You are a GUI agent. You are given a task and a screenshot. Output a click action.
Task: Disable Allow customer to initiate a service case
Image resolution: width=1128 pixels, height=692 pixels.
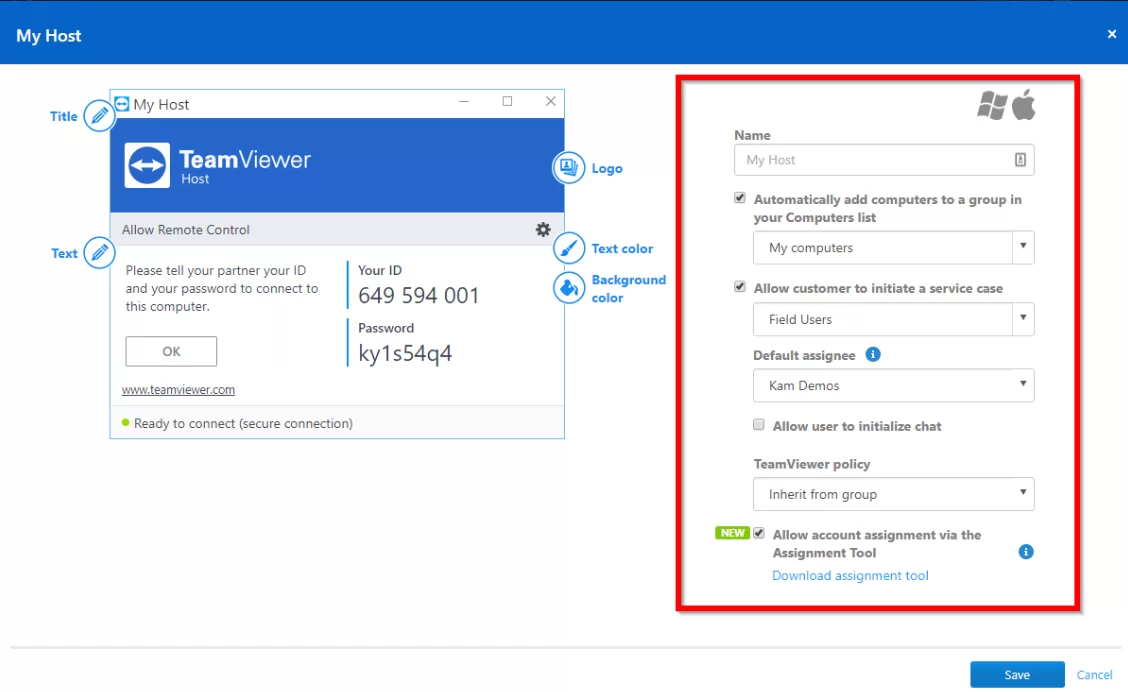coord(740,286)
